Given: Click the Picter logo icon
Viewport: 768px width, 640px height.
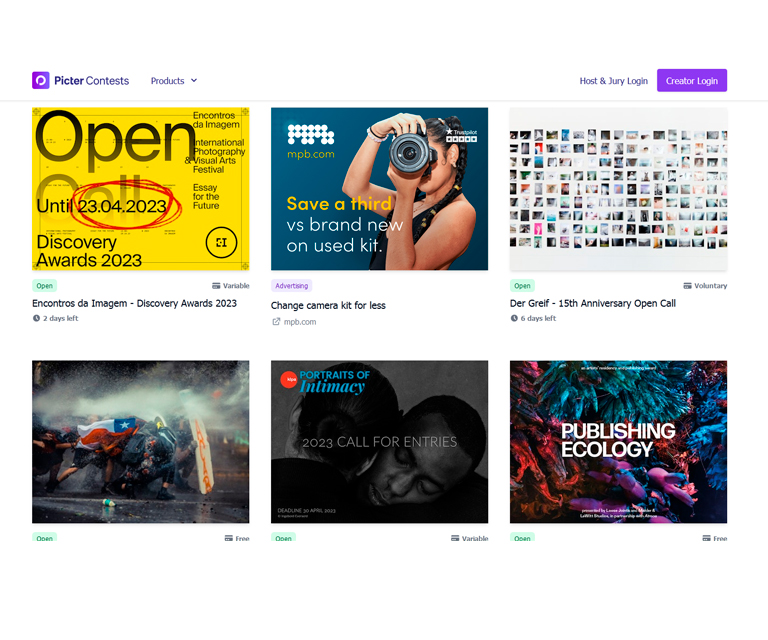Looking at the screenshot, I should 40,81.
